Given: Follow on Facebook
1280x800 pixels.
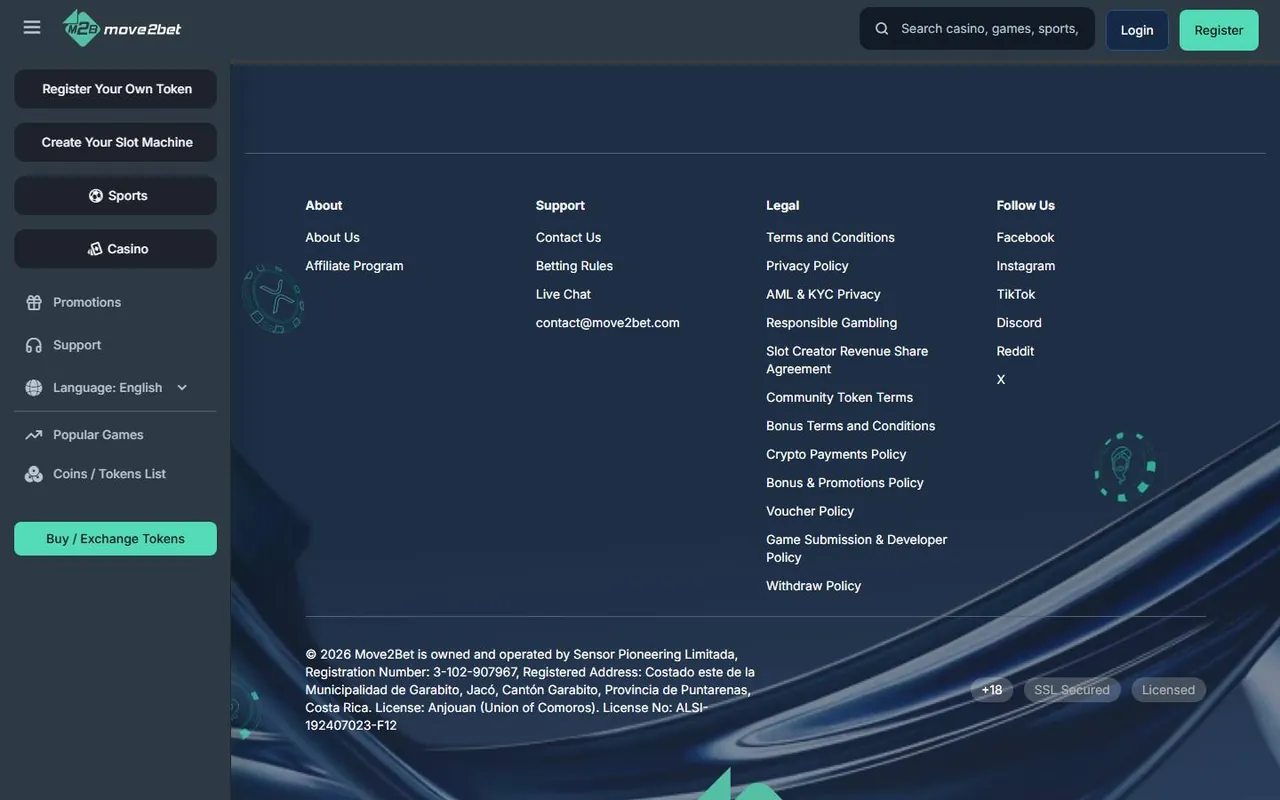Looking at the screenshot, I should pos(1025,238).
